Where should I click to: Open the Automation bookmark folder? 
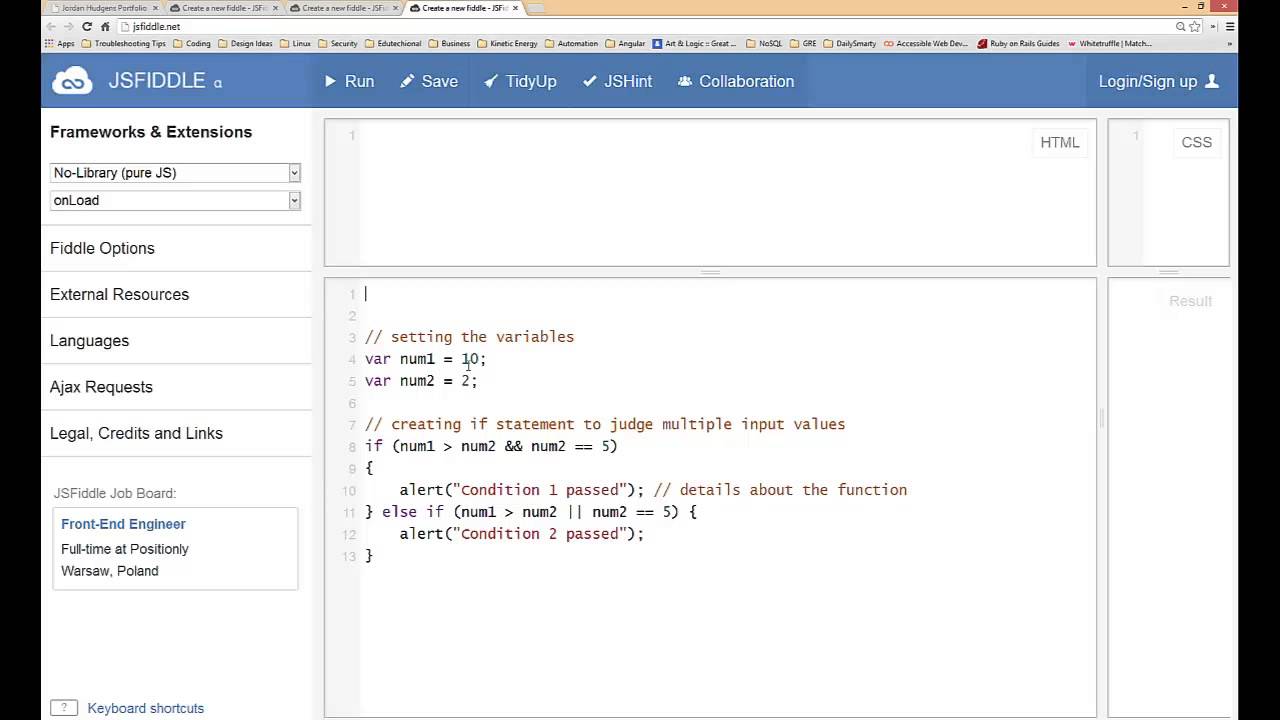(x=571, y=44)
